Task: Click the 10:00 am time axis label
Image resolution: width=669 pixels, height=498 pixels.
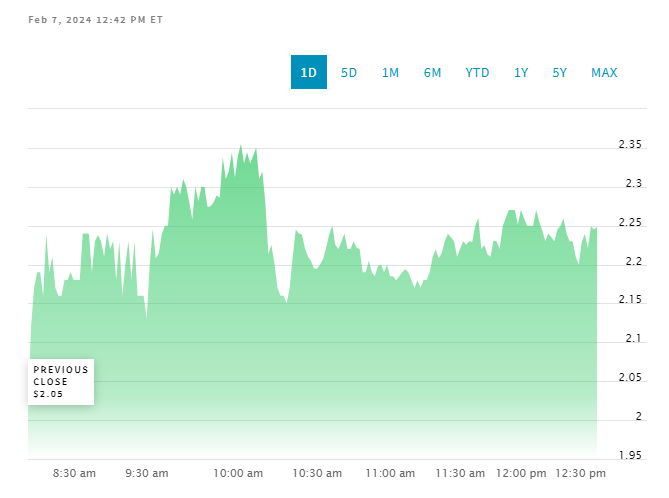Action: [238, 473]
